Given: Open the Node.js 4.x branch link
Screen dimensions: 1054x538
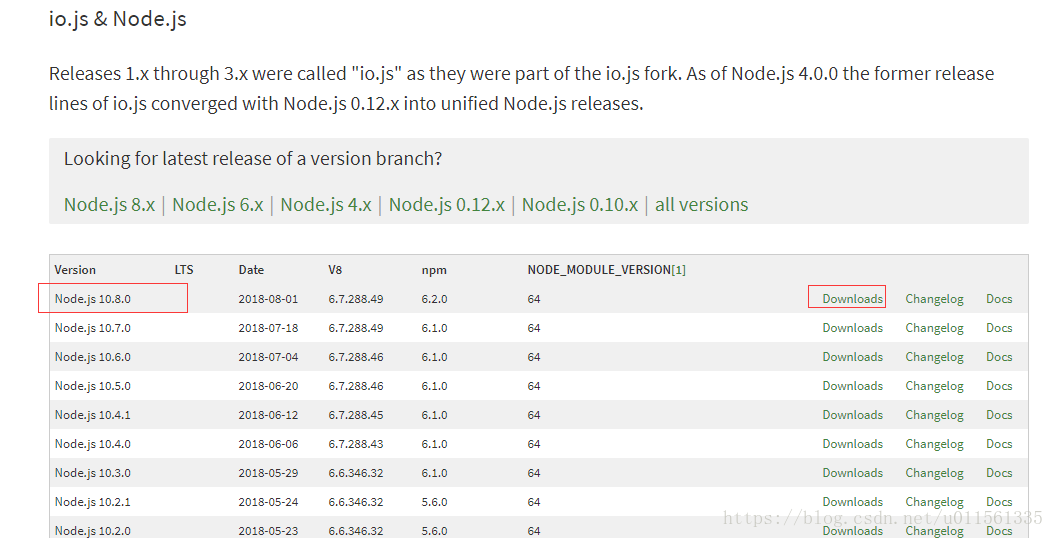Looking at the screenshot, I should (326, 204).
